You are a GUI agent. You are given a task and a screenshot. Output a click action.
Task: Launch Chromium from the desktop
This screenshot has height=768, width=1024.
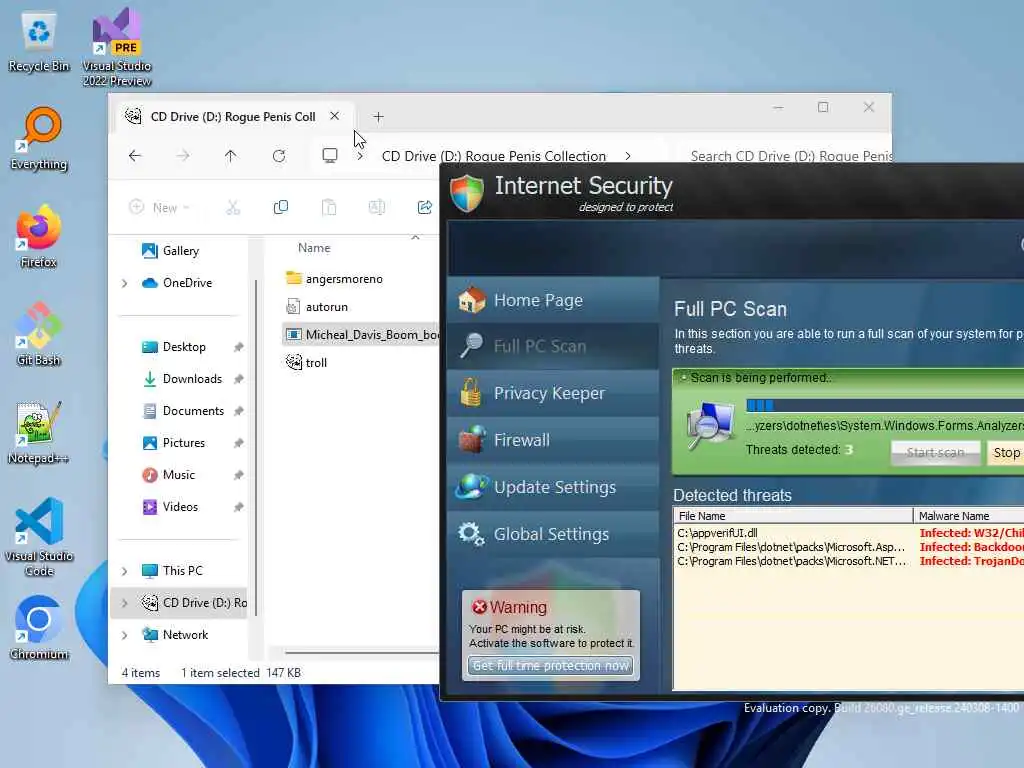point(39,628)
